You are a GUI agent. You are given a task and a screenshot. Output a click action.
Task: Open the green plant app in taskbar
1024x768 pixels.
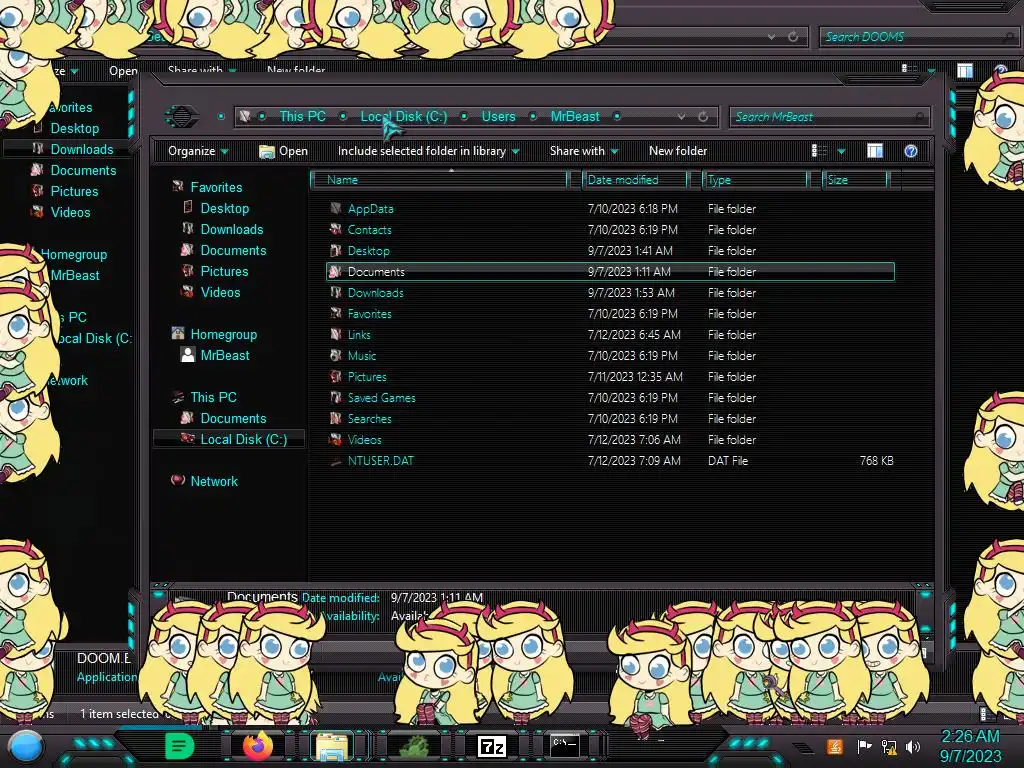coord(414,746)
